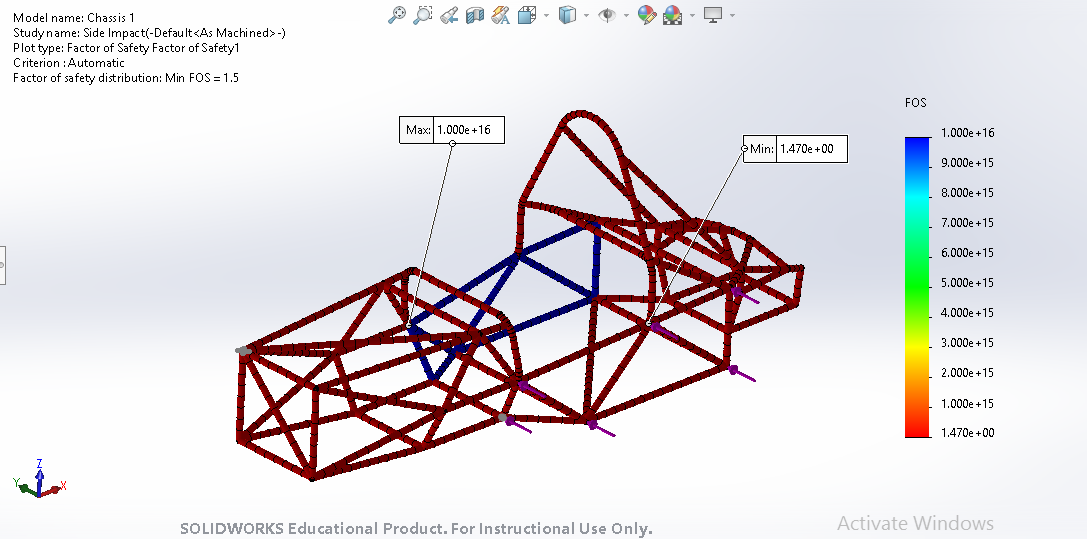Click the legend value 9.000e+15

coord(967,163)
